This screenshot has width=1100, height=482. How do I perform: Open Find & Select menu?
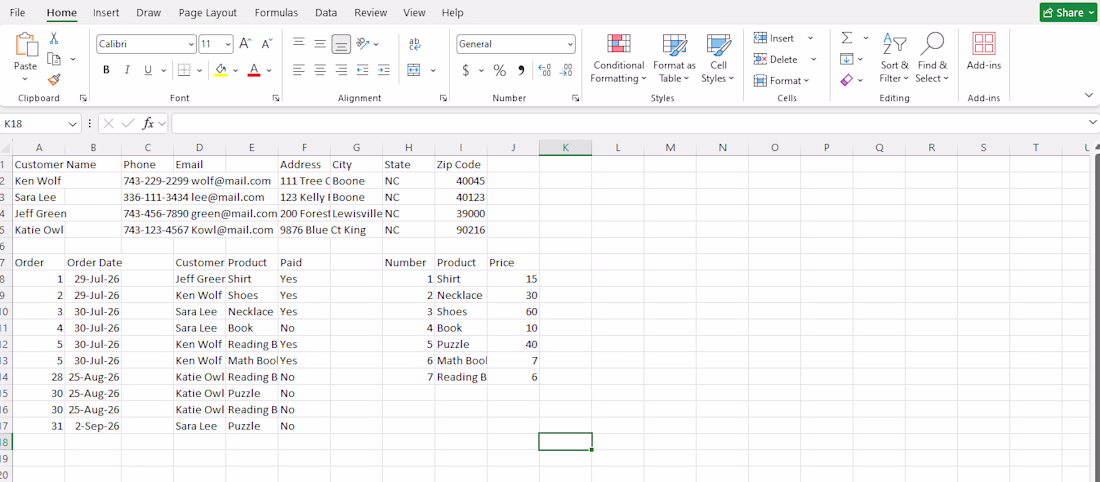point(932,58)
